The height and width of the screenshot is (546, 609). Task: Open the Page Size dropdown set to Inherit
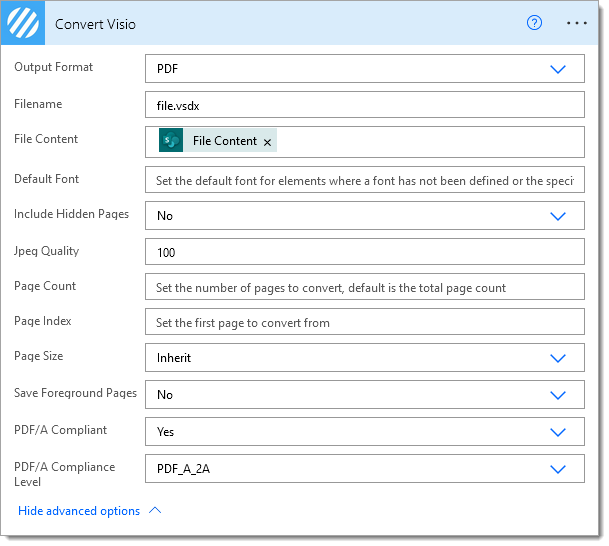pyautogui.click(x=365, y=358)
